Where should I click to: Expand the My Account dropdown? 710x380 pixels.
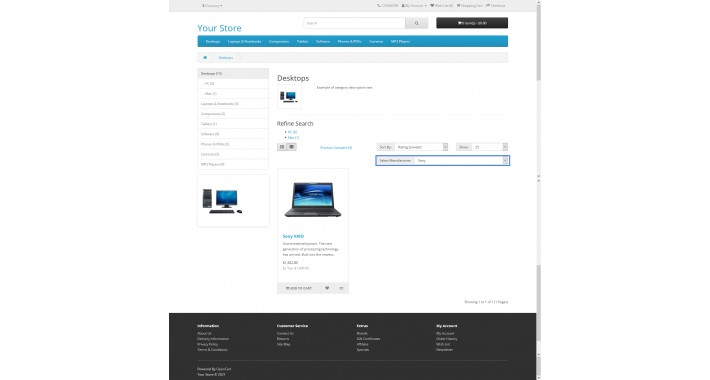[414, 5]
